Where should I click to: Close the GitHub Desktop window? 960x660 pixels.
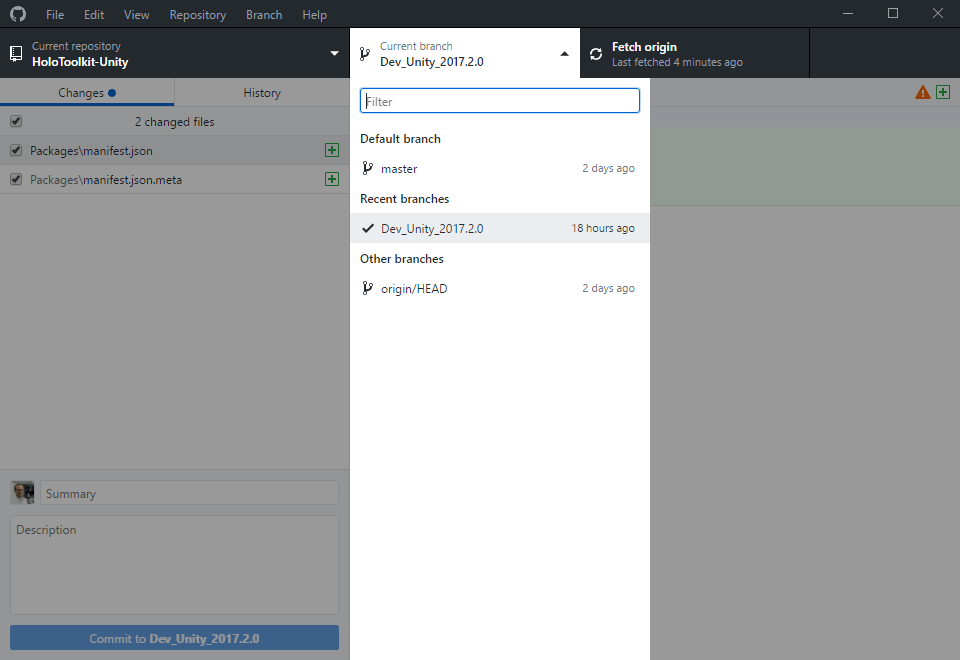coord(937,13)
